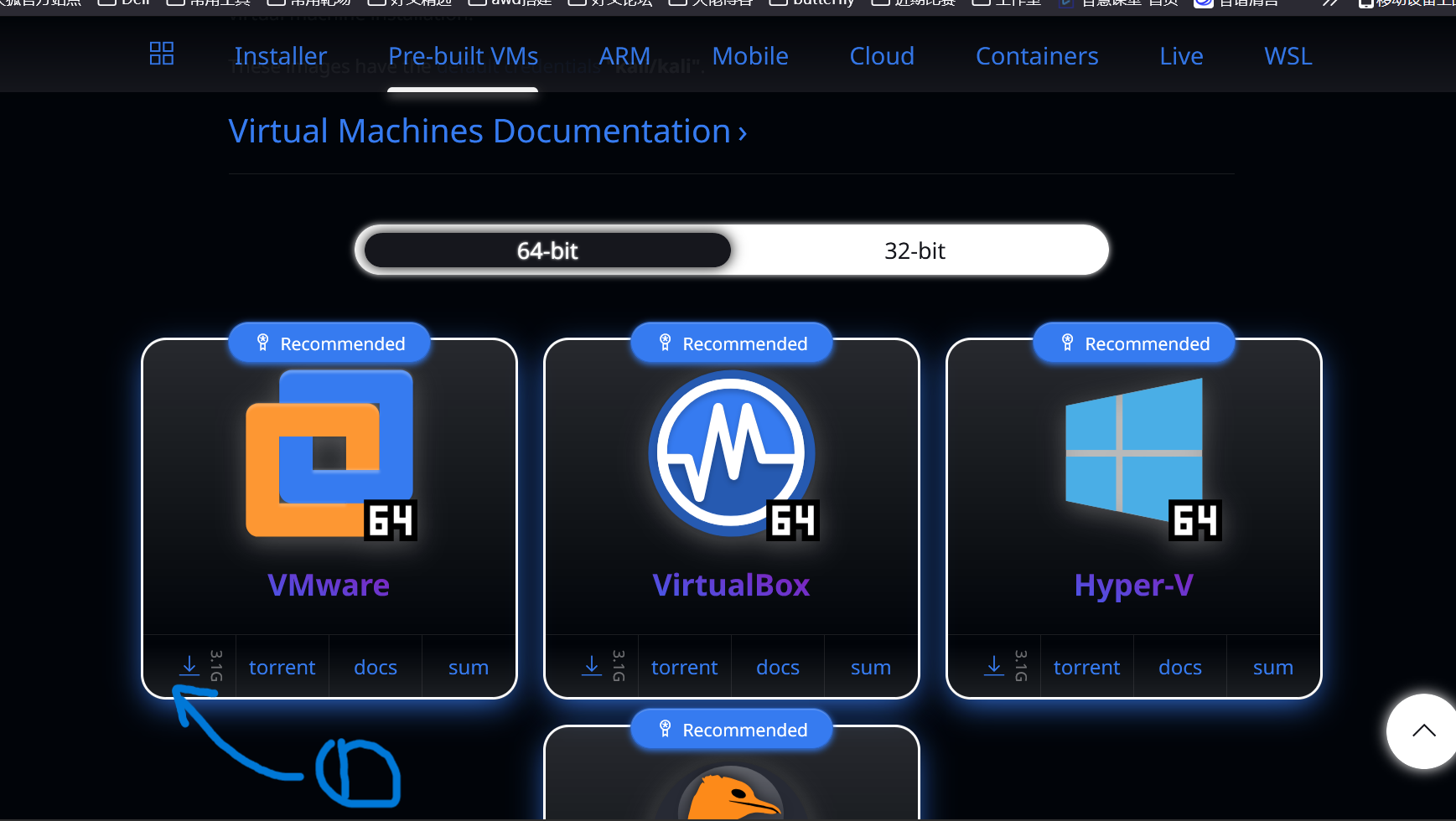The image size is (1456, 821).
Task: Open Virtual Machines Documentation link
Action: pos(488,132)
